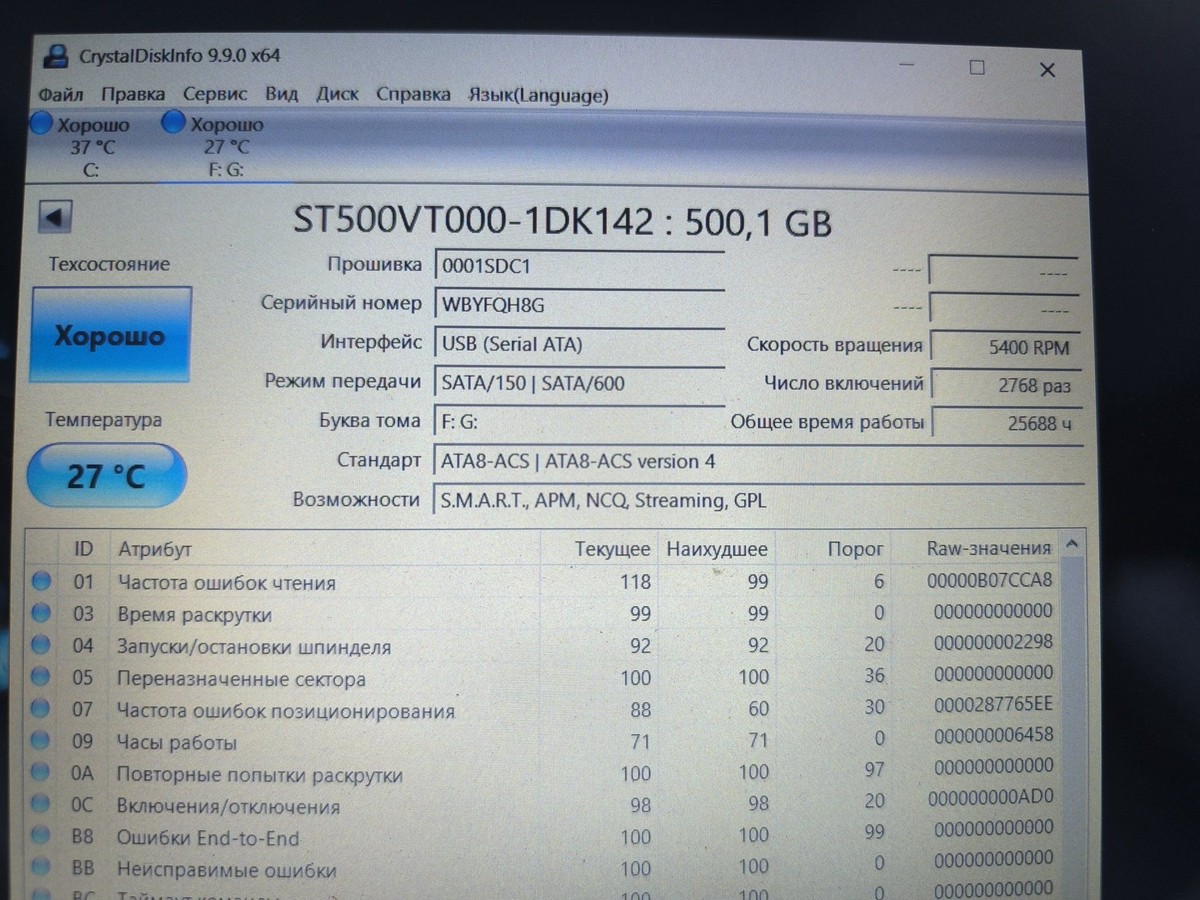Screen dimensions: 1200x900
Task: Click raw value 0000287765EE
Action: click(x=993, y=705)
